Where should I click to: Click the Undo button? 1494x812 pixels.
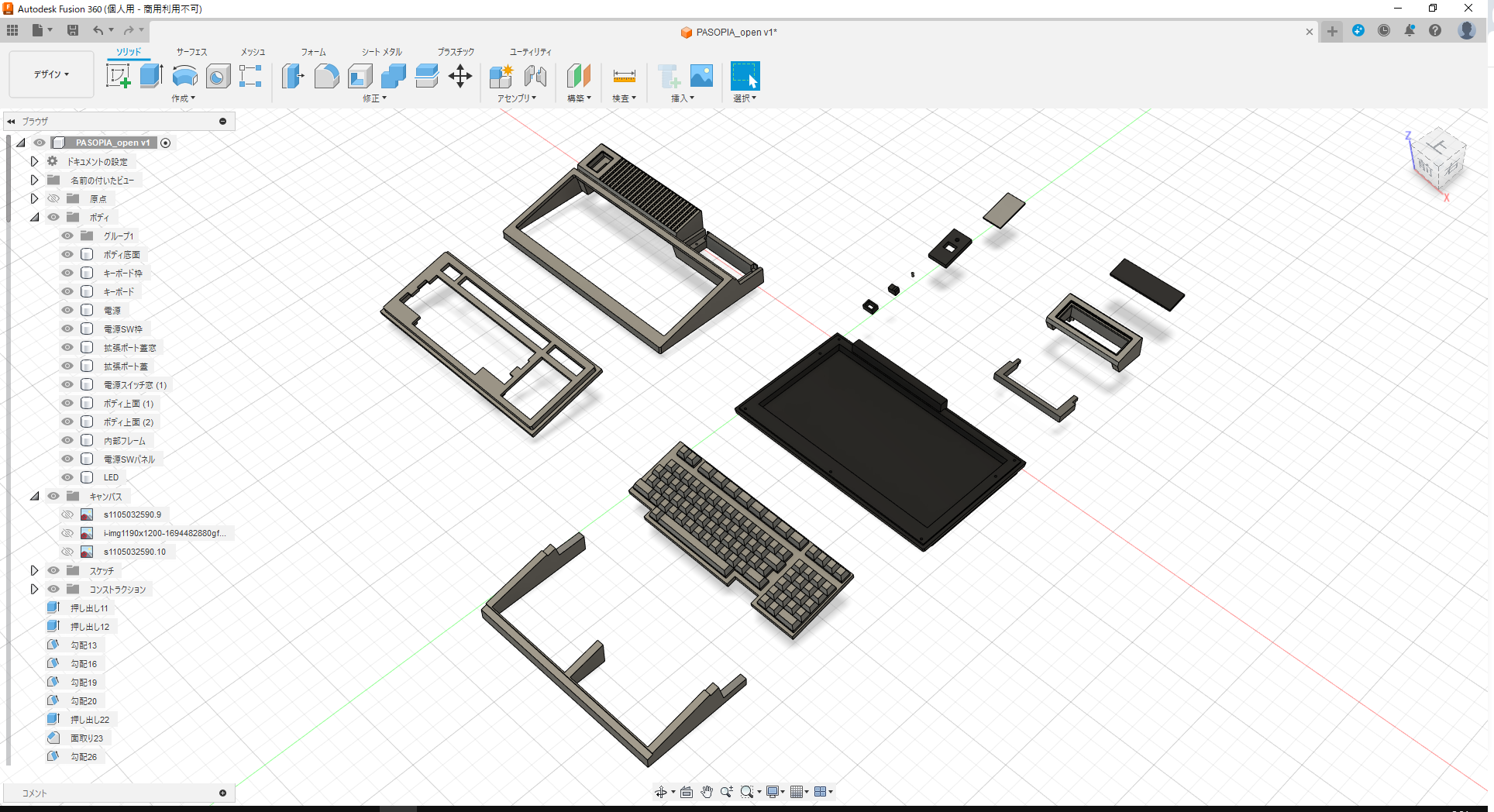[x=98, y=30]
